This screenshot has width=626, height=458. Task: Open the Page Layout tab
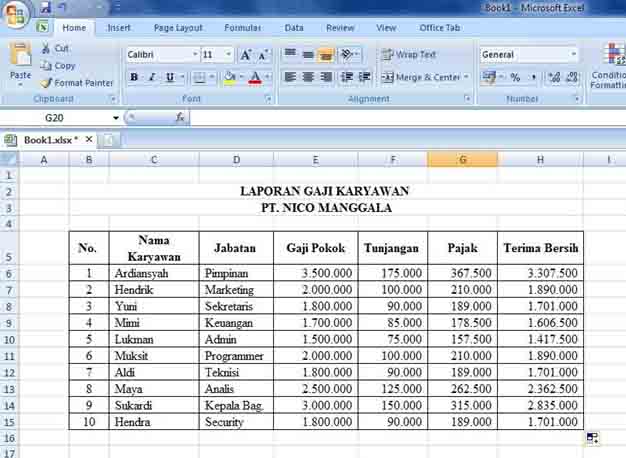[178, 28]
